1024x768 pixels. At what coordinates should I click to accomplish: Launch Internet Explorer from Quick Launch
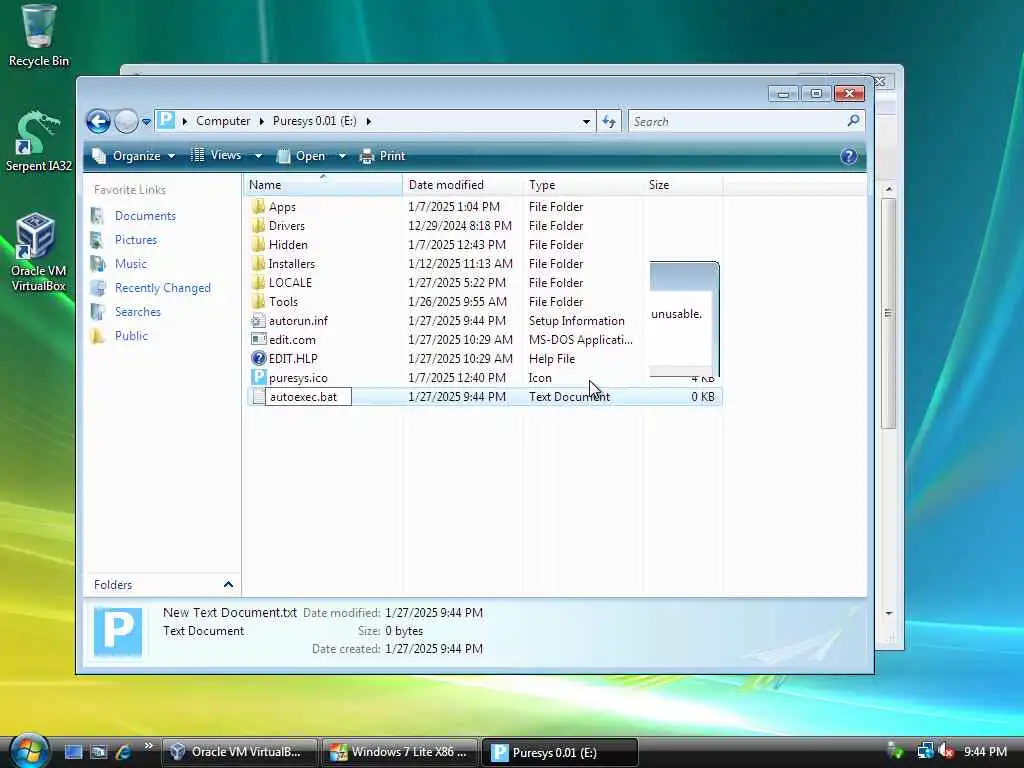[x=123, y=752]
